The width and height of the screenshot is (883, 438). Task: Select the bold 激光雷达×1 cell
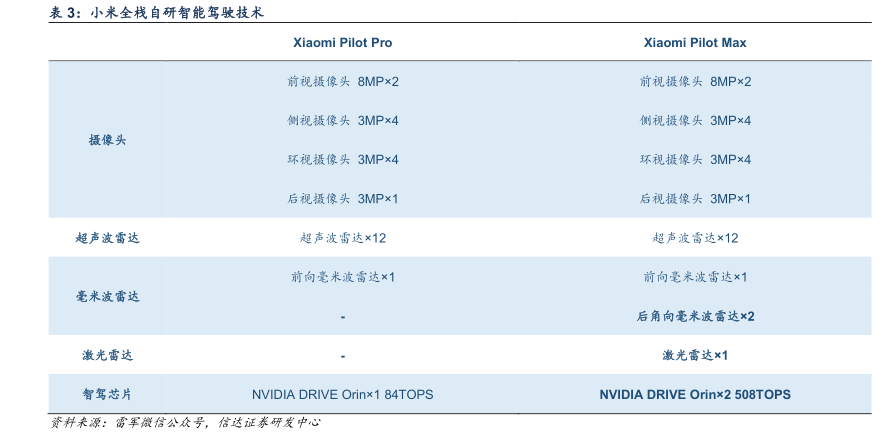695,355
